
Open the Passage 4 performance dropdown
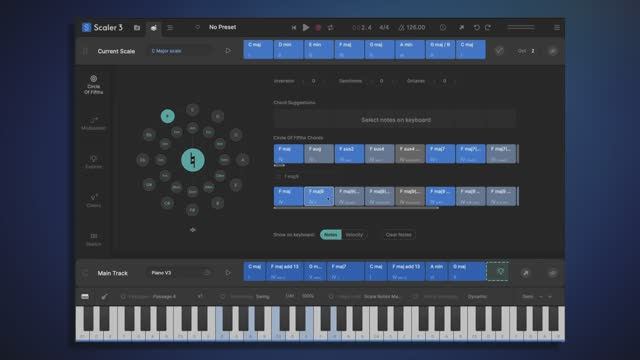164,296
